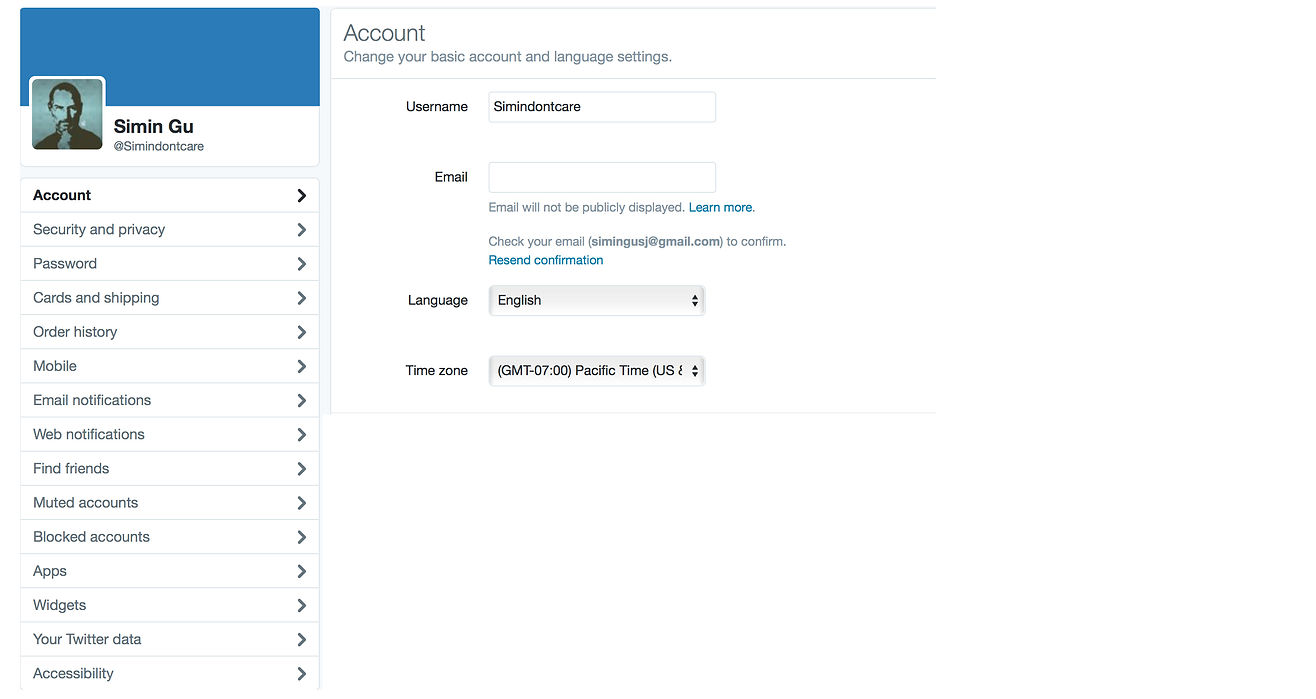Go to Find friends
This screenshot has height=699, width=1316.
170,468
